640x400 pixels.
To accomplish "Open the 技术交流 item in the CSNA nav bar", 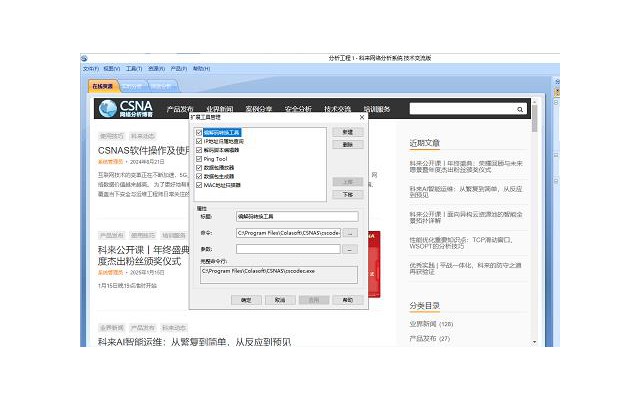I will tap(338, 109).
